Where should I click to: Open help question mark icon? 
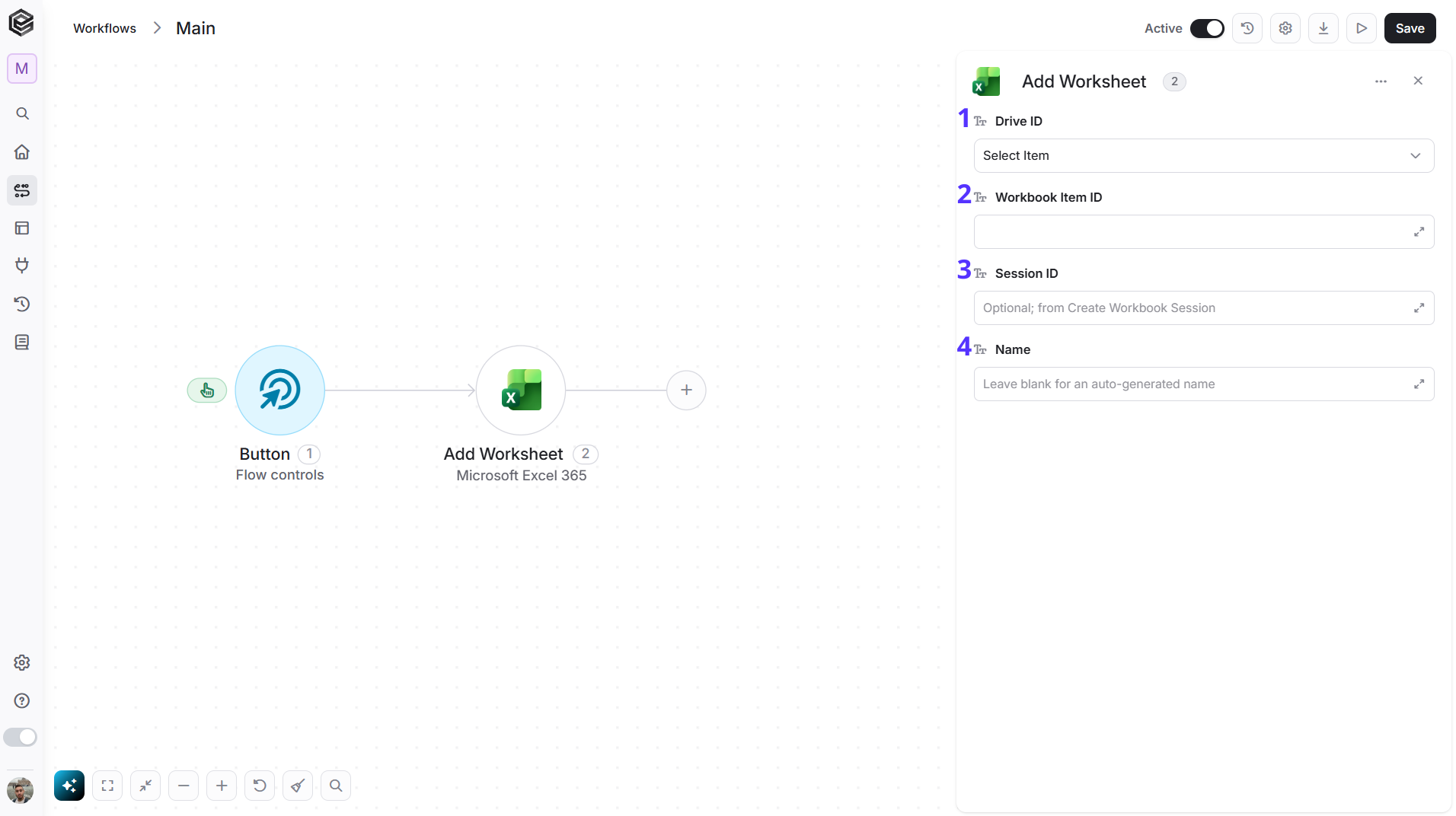22,701
